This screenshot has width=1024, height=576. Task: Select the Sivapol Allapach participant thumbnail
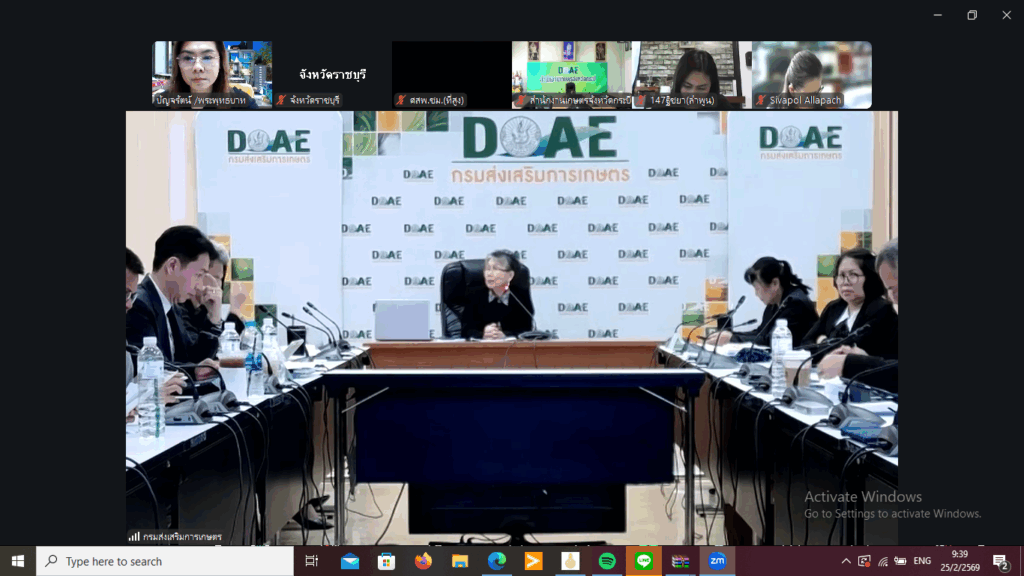[811, 74]
